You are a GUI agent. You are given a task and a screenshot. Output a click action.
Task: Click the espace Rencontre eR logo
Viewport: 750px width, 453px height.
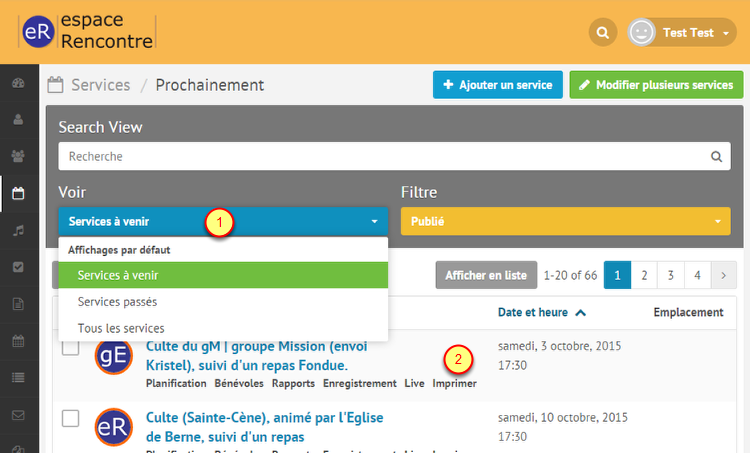pos(88,32)
